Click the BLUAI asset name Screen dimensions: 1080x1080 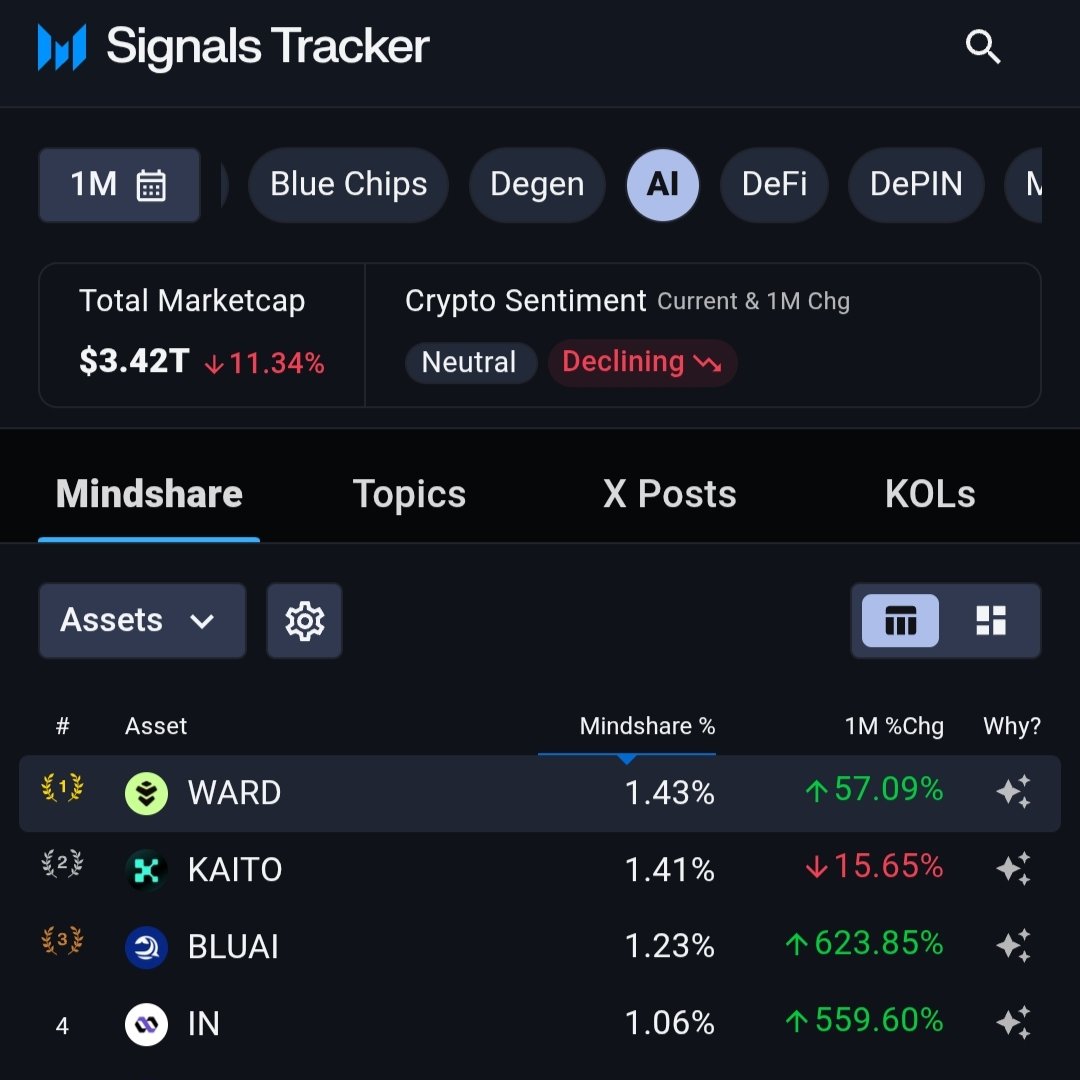tap(233, 947)
